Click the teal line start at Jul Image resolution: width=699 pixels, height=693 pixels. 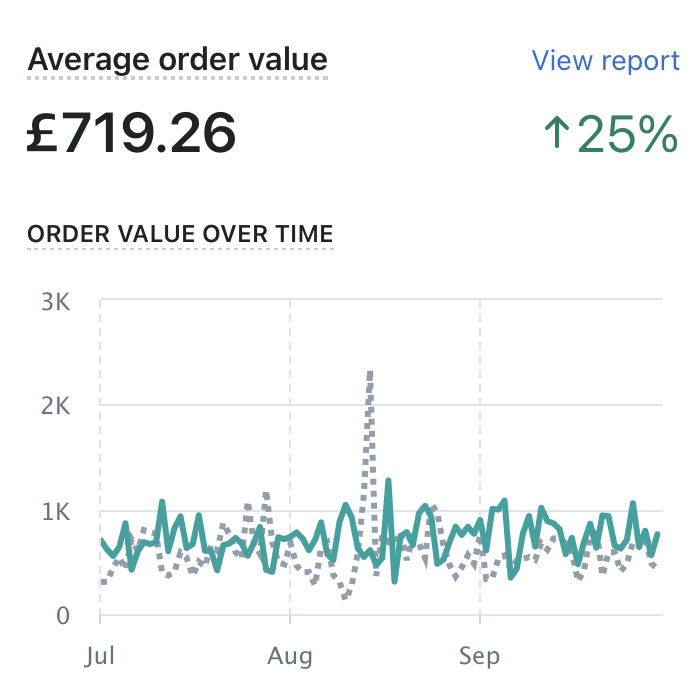click(102, 541)
